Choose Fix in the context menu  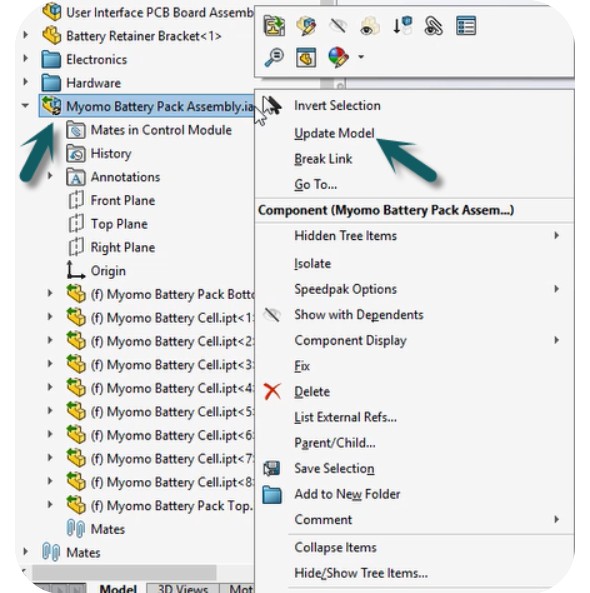click(302, 366)
